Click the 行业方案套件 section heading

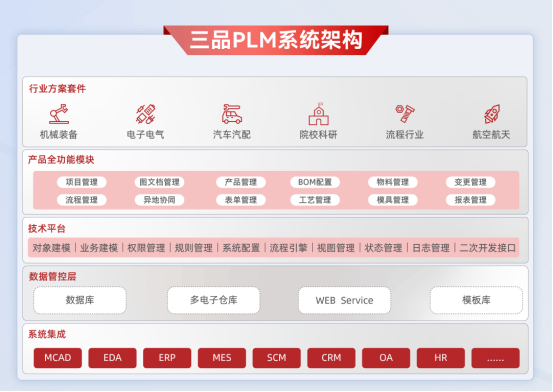(57, 89)
